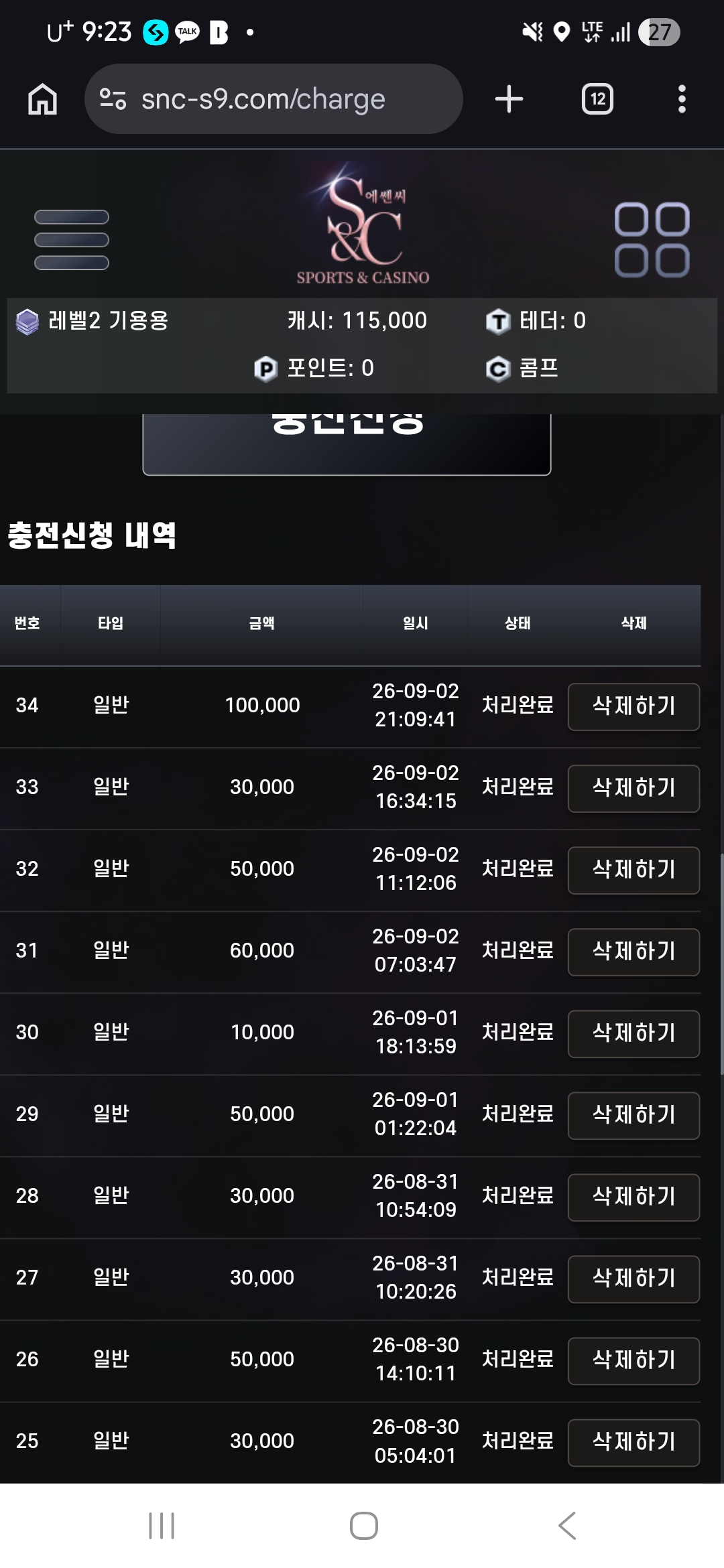Tap the 금액 column header
724x1568 pixels.
[261, 623]
